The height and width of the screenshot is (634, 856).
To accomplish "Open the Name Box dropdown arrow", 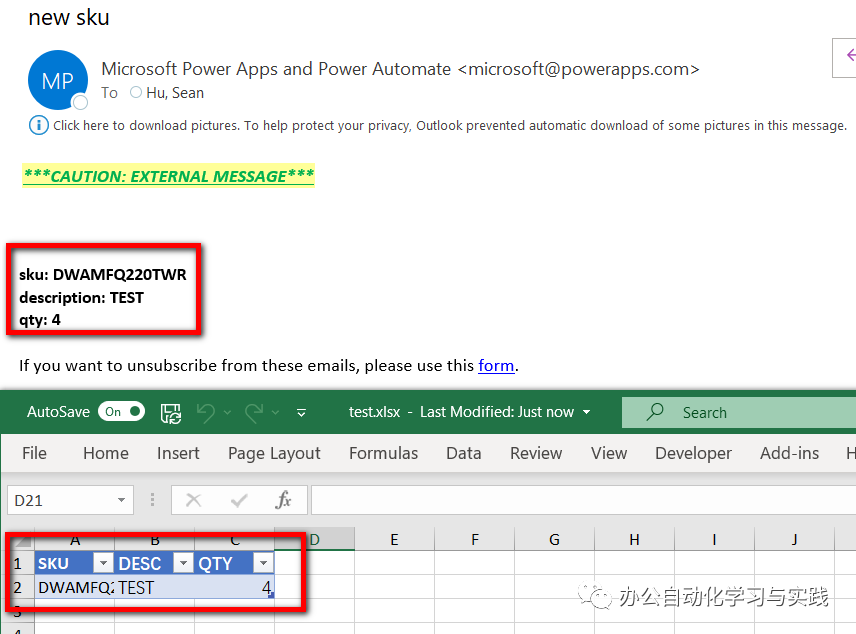I will point(121,500).
